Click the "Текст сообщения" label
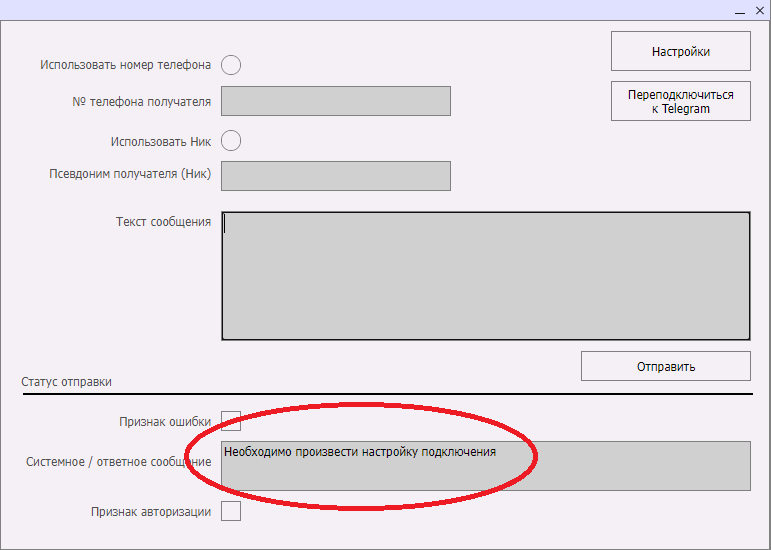Screen dimensions: 771x550 (163, 221)
